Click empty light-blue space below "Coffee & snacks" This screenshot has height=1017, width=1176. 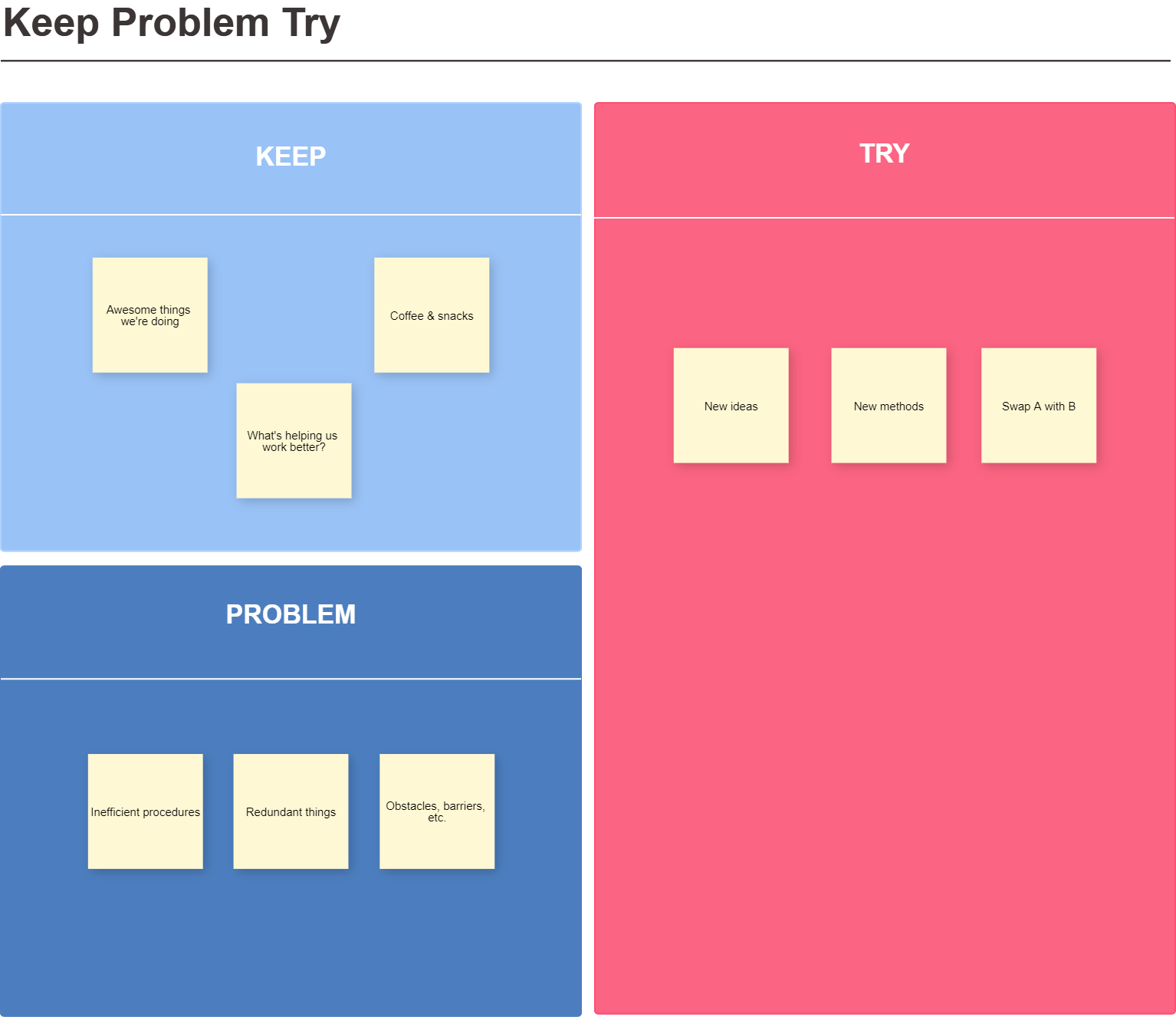click(460, 460)
